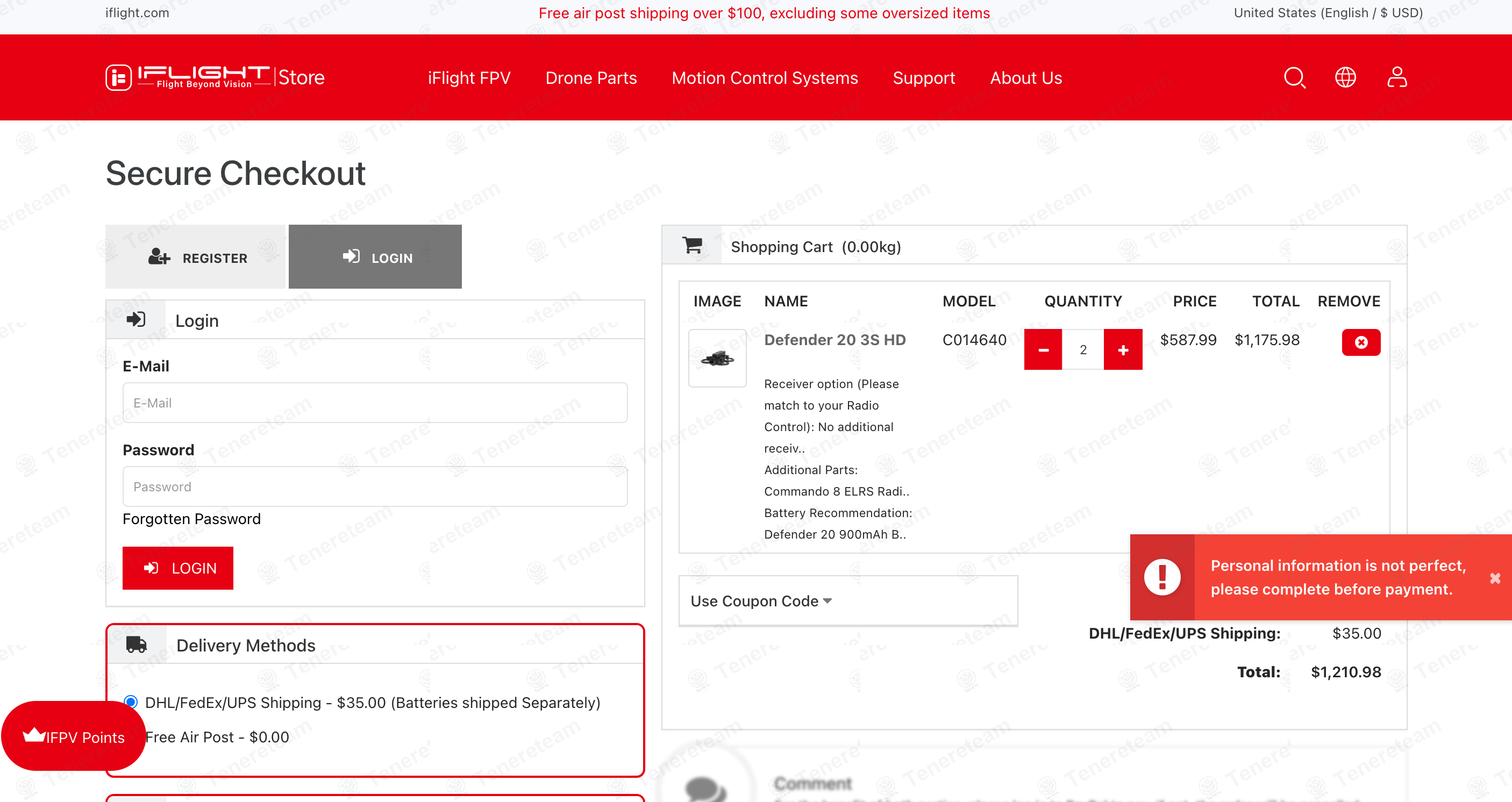
Task: Remove Defender 20 3S HD from cart
Action: [x=1360, y=342]
